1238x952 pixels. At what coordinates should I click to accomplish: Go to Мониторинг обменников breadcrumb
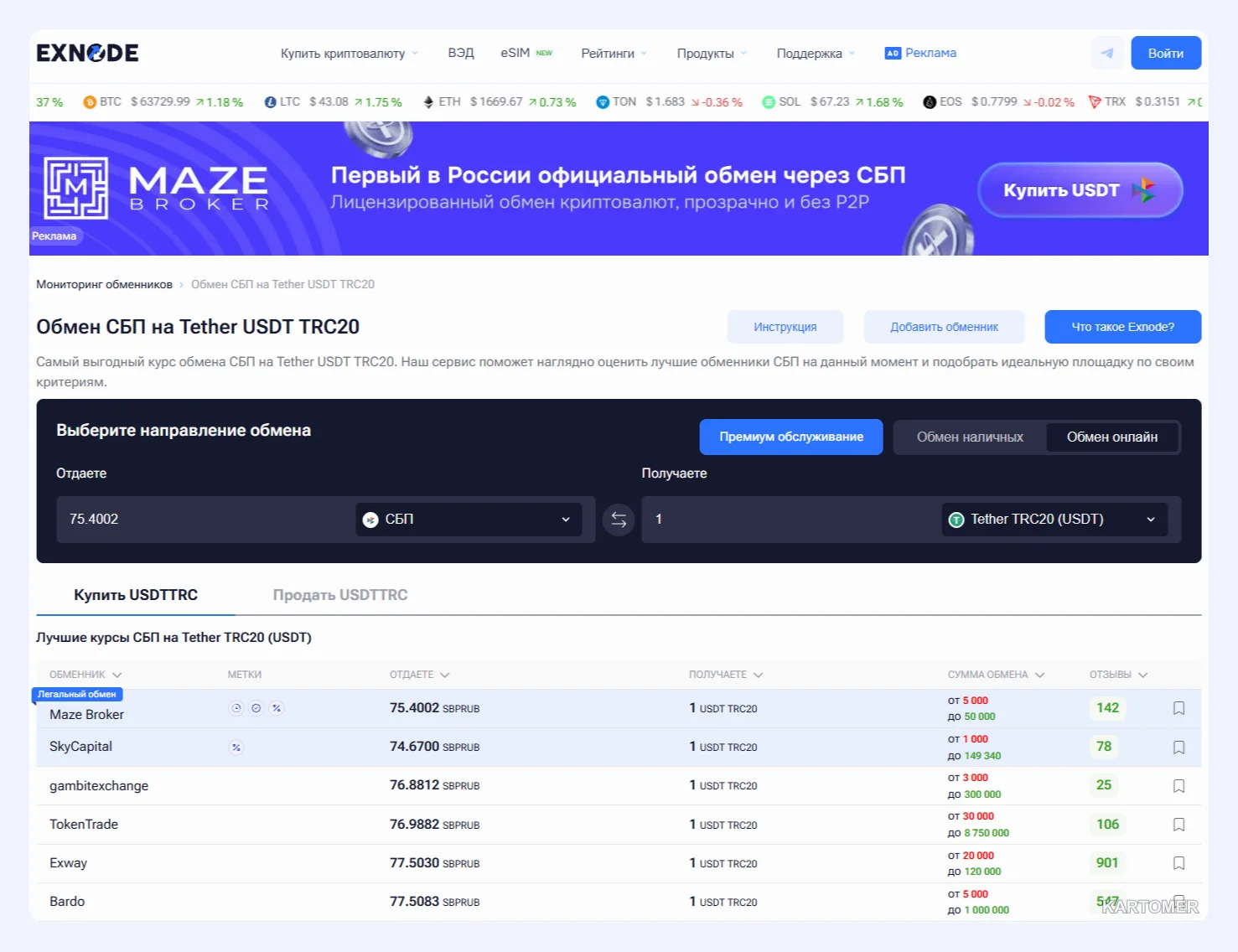coord(104,285)
